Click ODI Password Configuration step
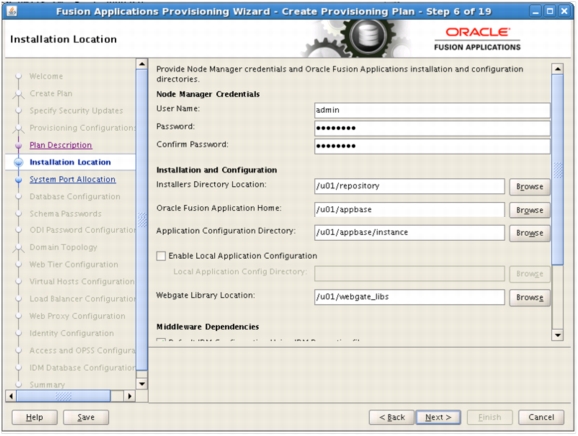The height and width of the screenshot is (436, 578). click(x=83, y=230)
